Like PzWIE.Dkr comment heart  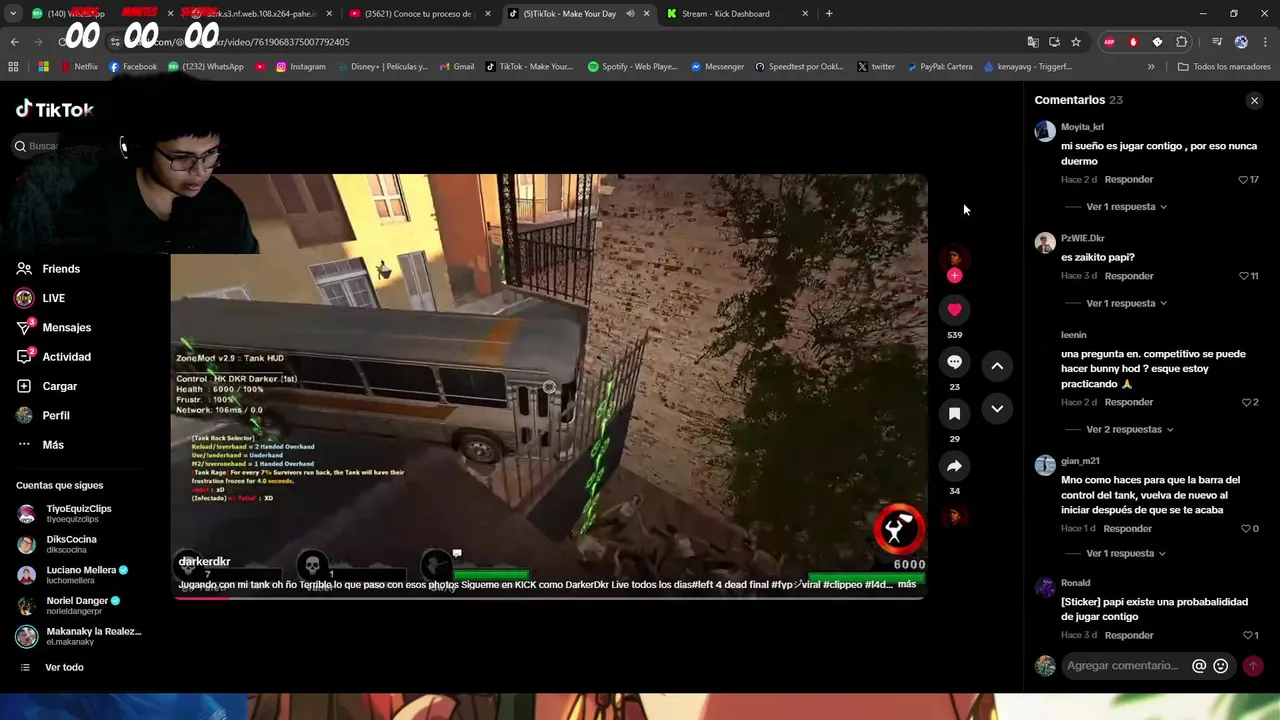[1243, 276]
